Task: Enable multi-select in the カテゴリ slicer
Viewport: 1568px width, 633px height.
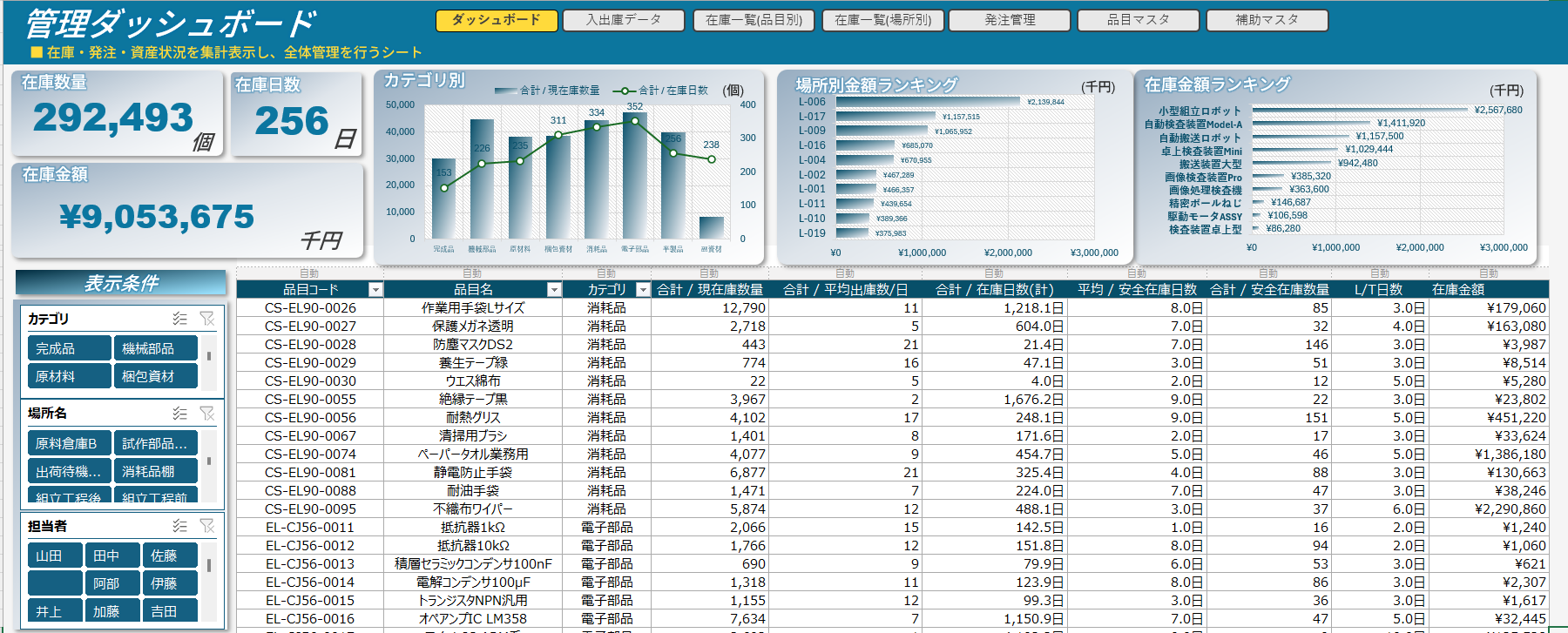Action: click(179, 319)
